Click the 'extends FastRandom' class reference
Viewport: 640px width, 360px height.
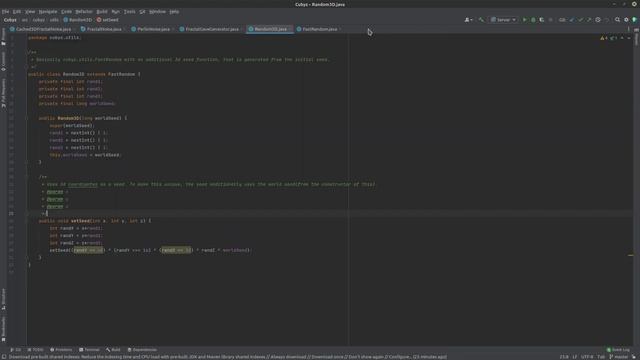pyautogui.click(x=121, y=74)
